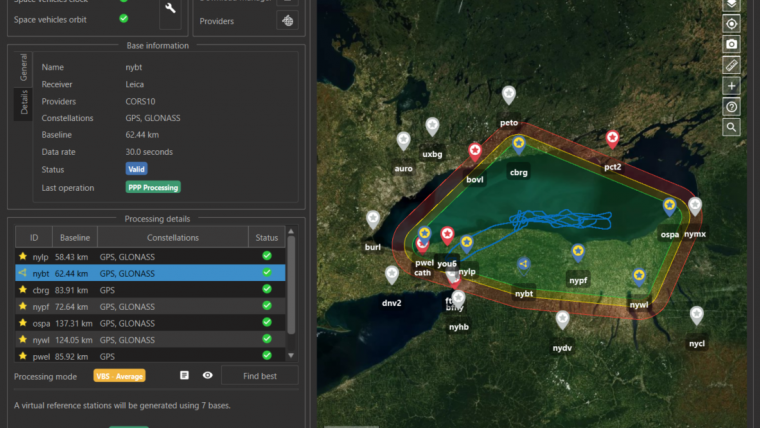Click the 30.0 seconds data rate value
Viewport: 760px width, 428px height.
pos(149,152)
